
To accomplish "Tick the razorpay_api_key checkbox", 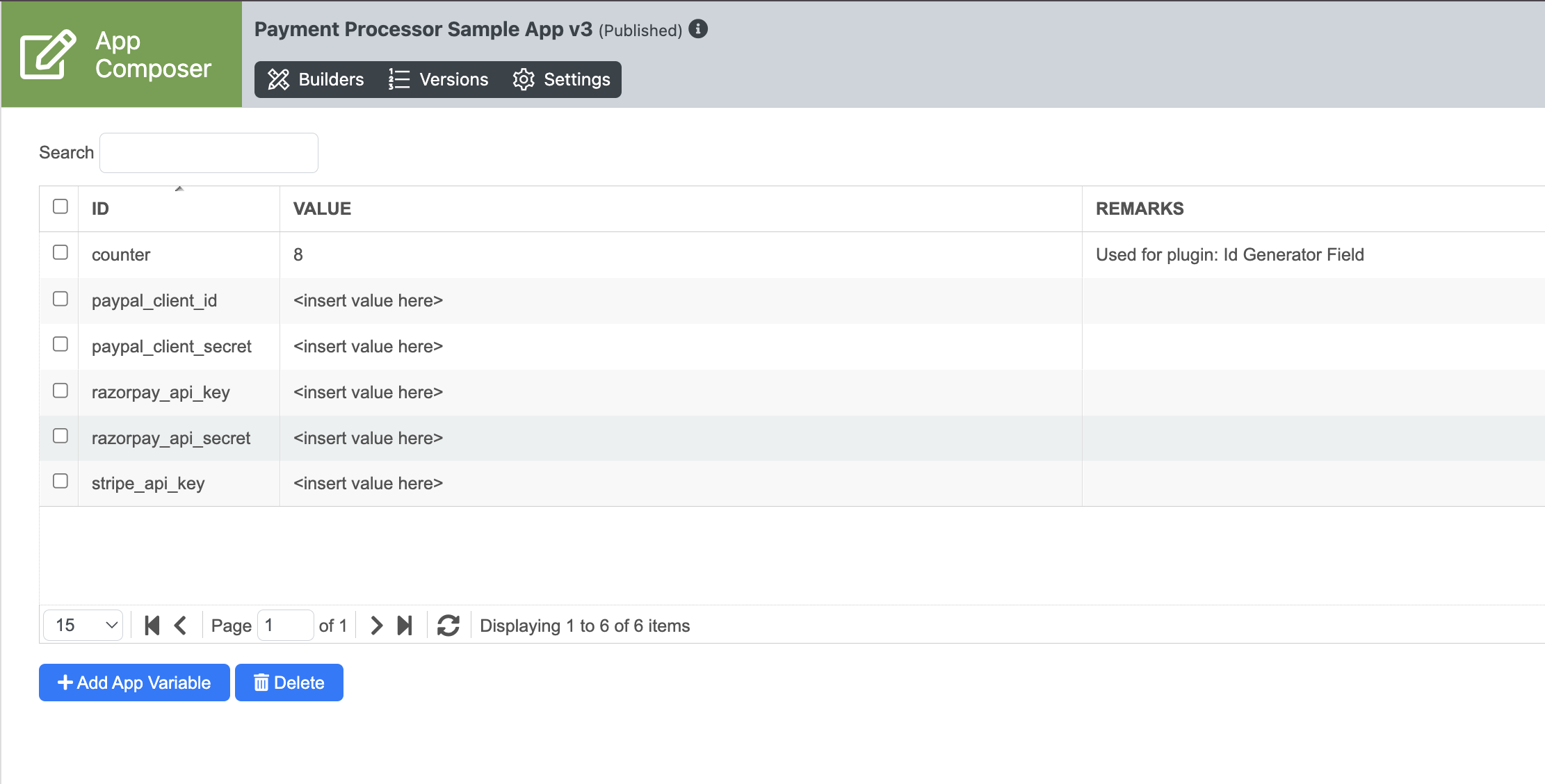I will [60, 390].
